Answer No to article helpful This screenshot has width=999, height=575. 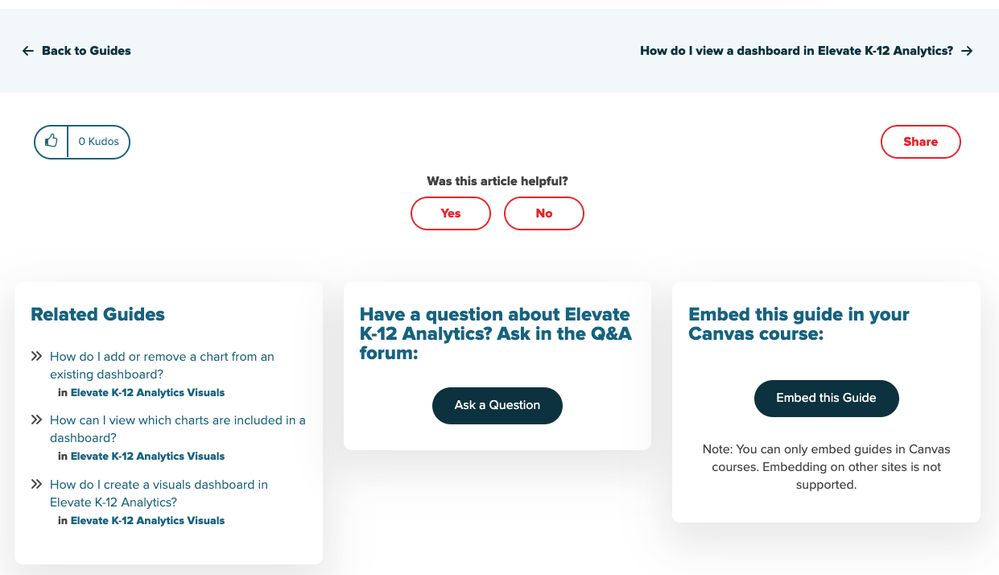[x=543, y=213]
